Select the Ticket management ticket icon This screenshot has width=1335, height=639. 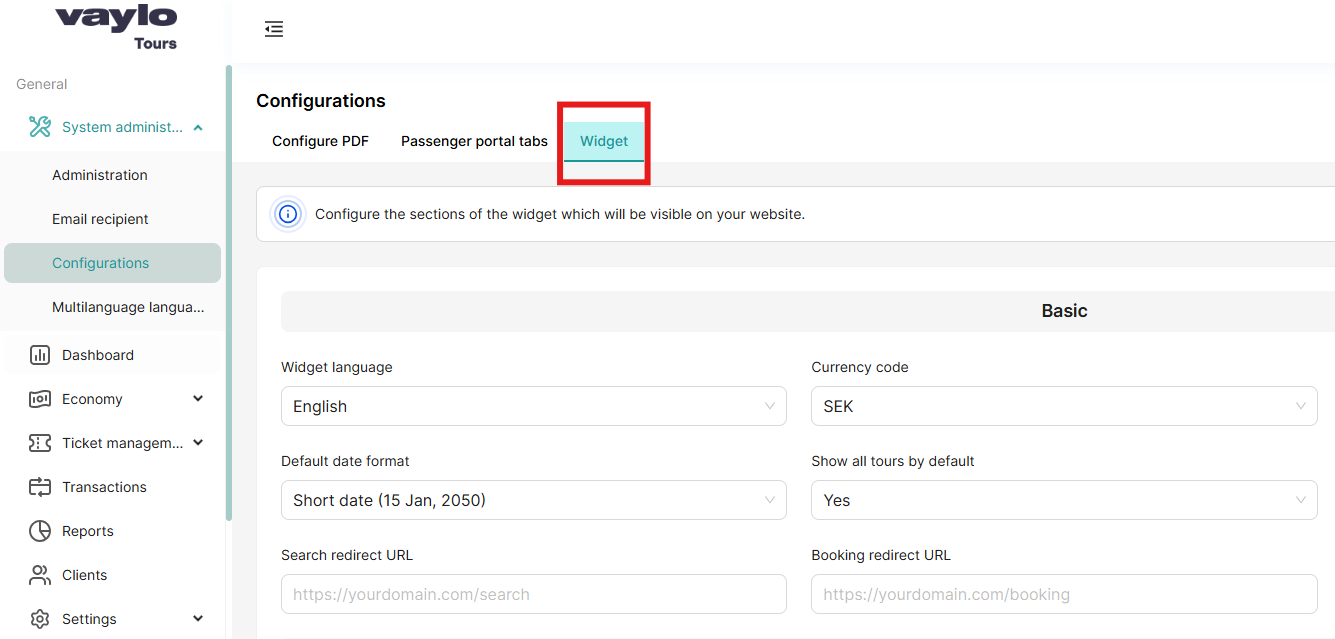point(40,442)
